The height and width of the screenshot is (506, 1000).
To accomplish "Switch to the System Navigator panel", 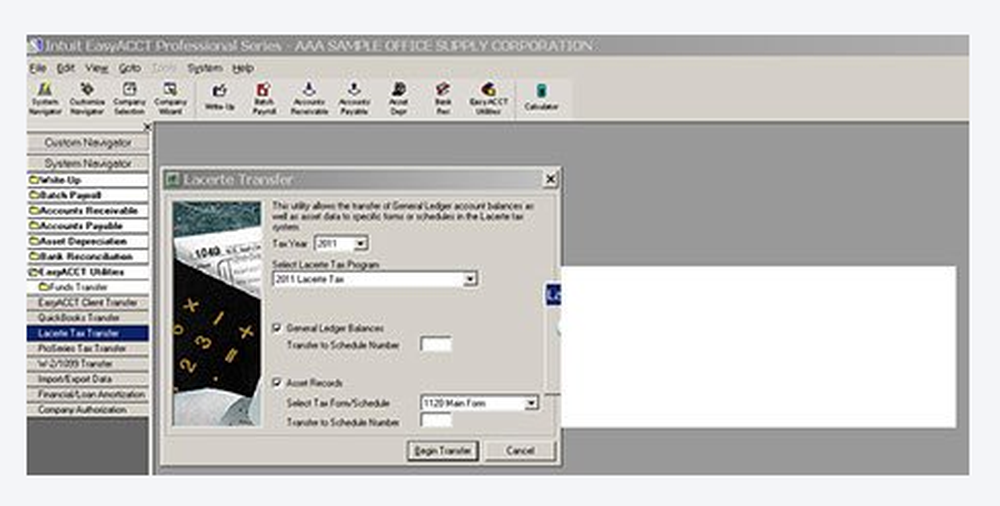I will click(87, 163).
